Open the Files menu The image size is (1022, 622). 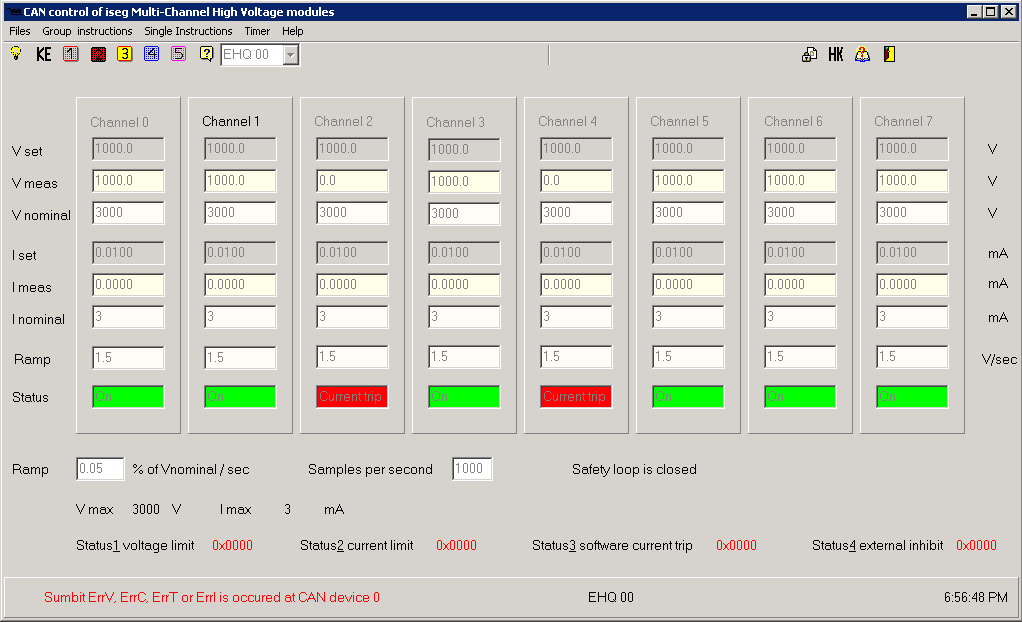[x=20, y=31]
